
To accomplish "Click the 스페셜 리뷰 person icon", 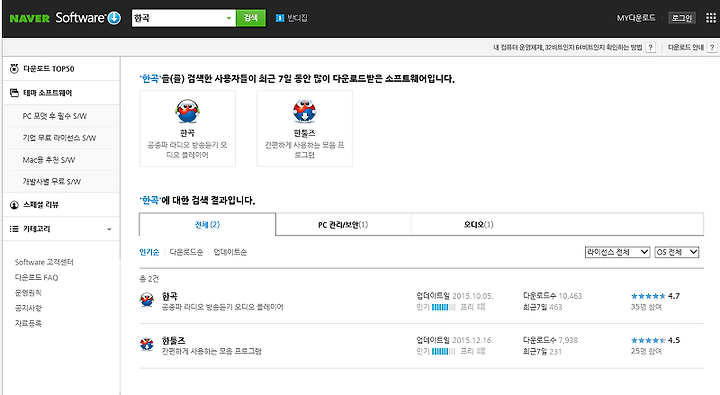I will click(x=14, y=205).
